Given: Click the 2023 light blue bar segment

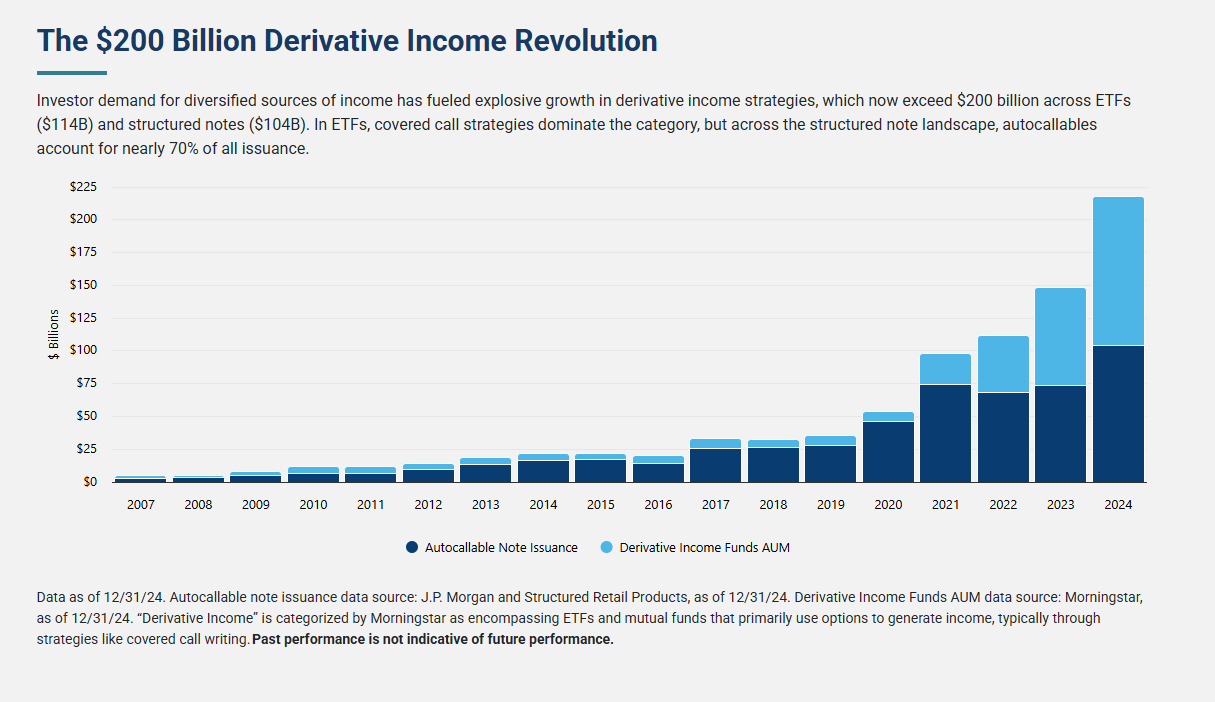Looking at the screenshot, I should pos(1060,336).
